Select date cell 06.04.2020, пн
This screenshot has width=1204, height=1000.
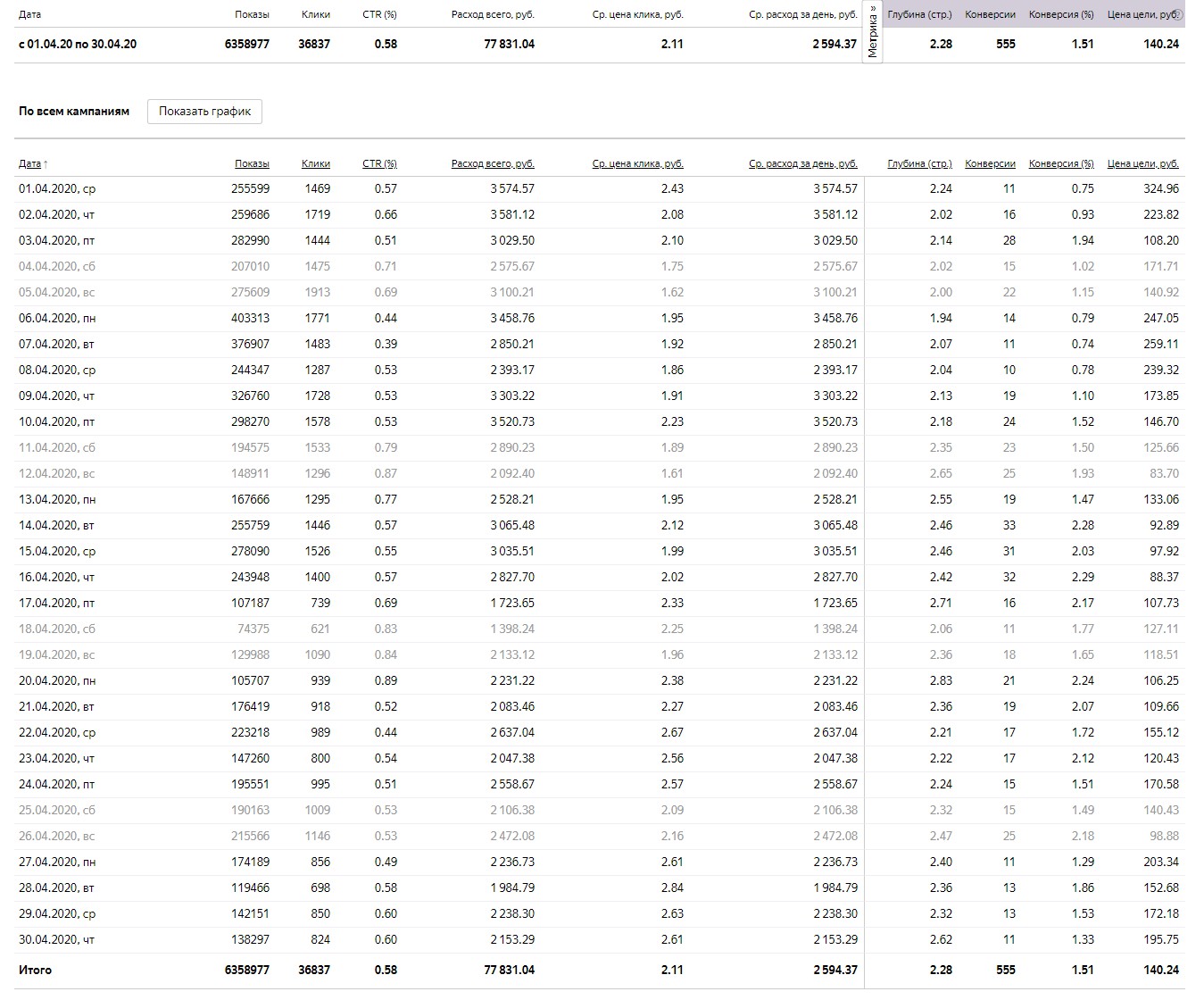pos(57,318)
